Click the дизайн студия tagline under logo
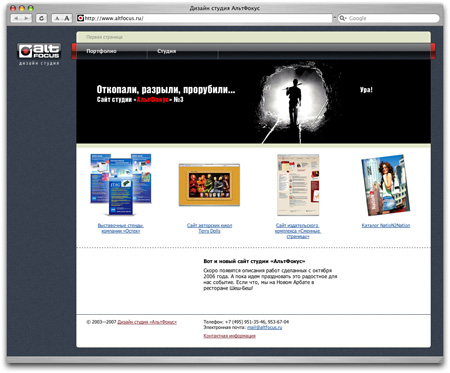 pyautogui.click(x=39, y=63)
